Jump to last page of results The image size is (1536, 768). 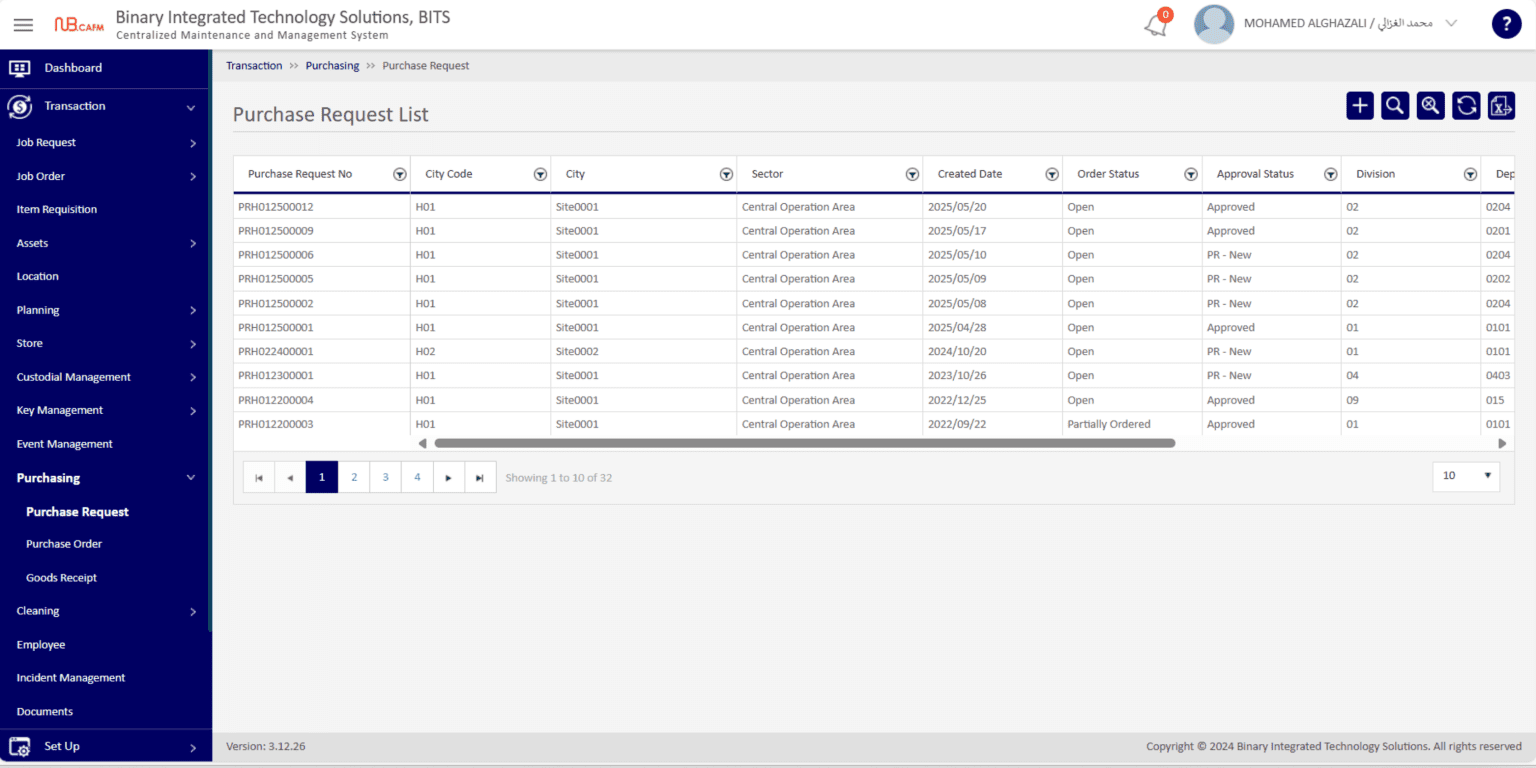pyautogui.click(x=480, y=477)
